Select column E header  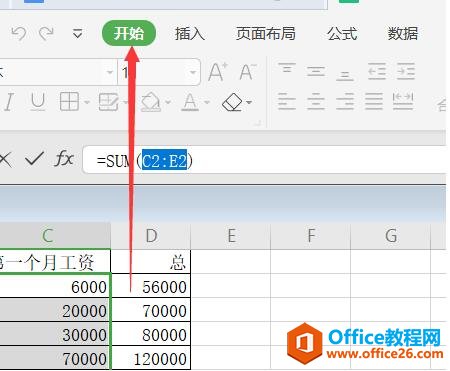point(231,236)
